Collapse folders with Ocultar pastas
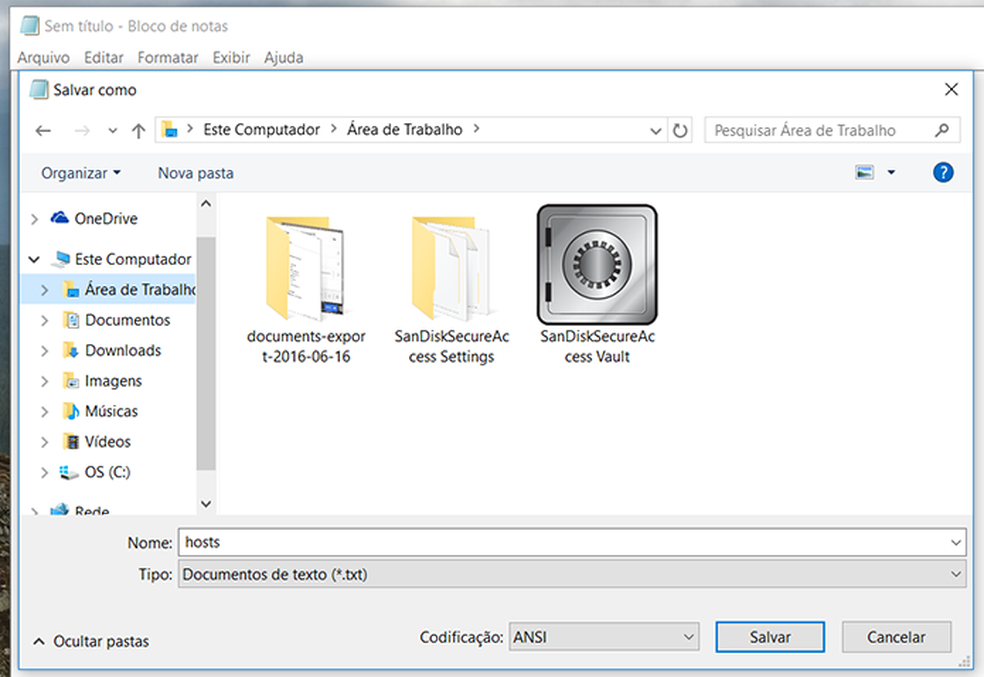Image resolution: width=984 pixels, height=677 pixels. click(x=92, y=641)
